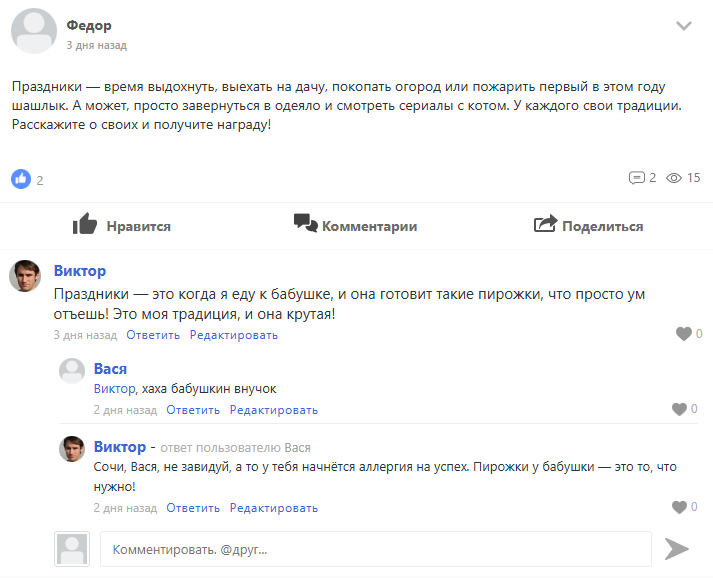This screenshot has width=713, height=578.
Task: Like Виктор's reply to Вася with heart
Action: [679, 507]
